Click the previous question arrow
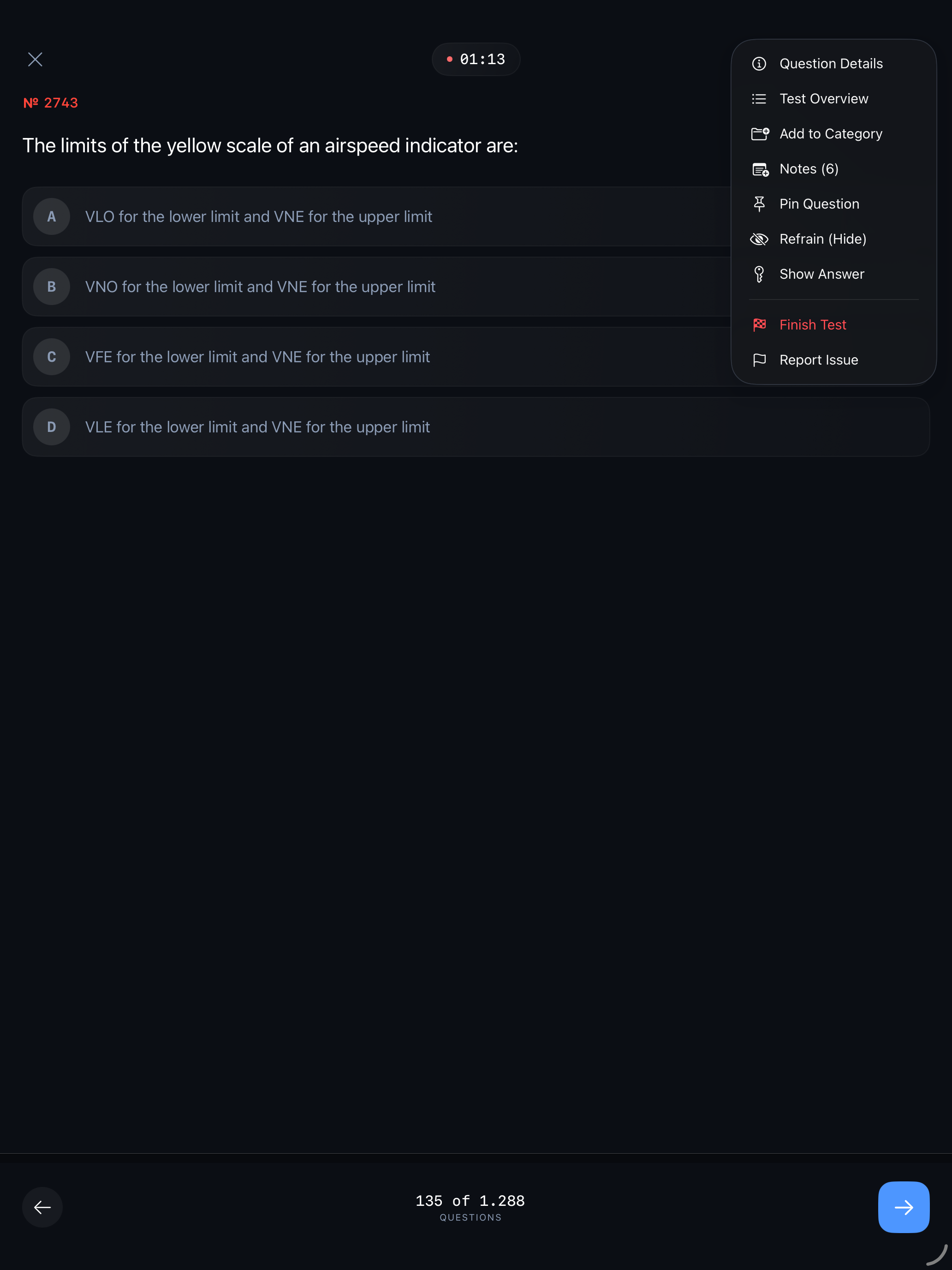The width and height of the screenshot is (952, 1270). [x=42, y=1207]
